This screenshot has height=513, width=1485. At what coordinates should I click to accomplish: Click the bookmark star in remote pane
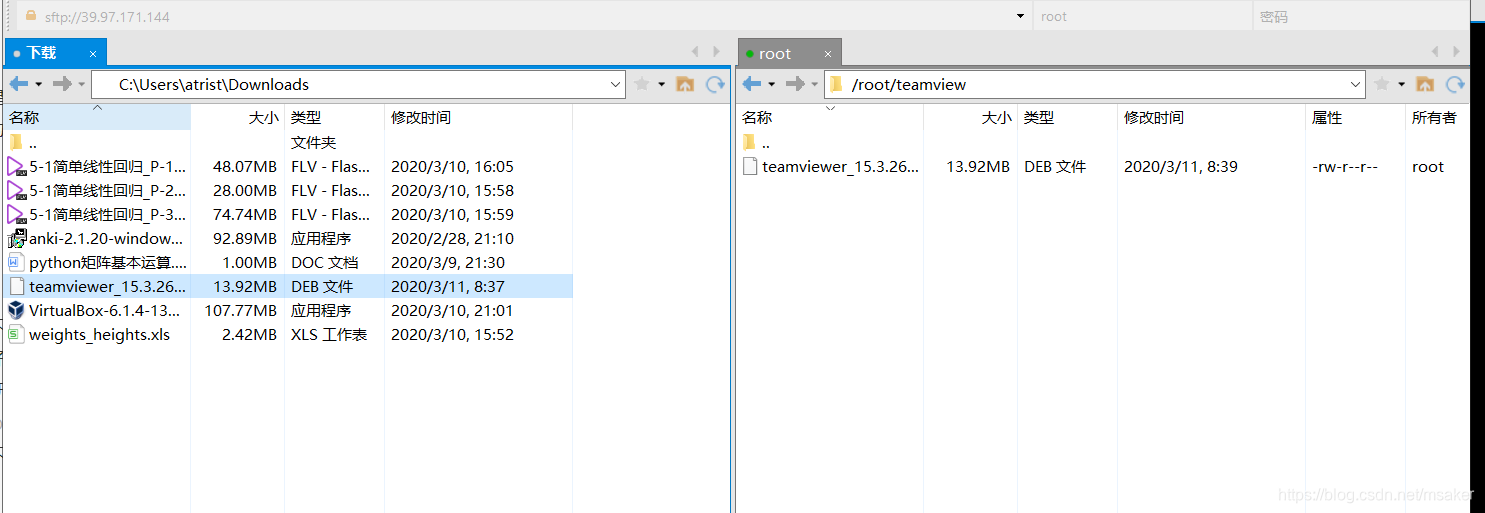1382,84
